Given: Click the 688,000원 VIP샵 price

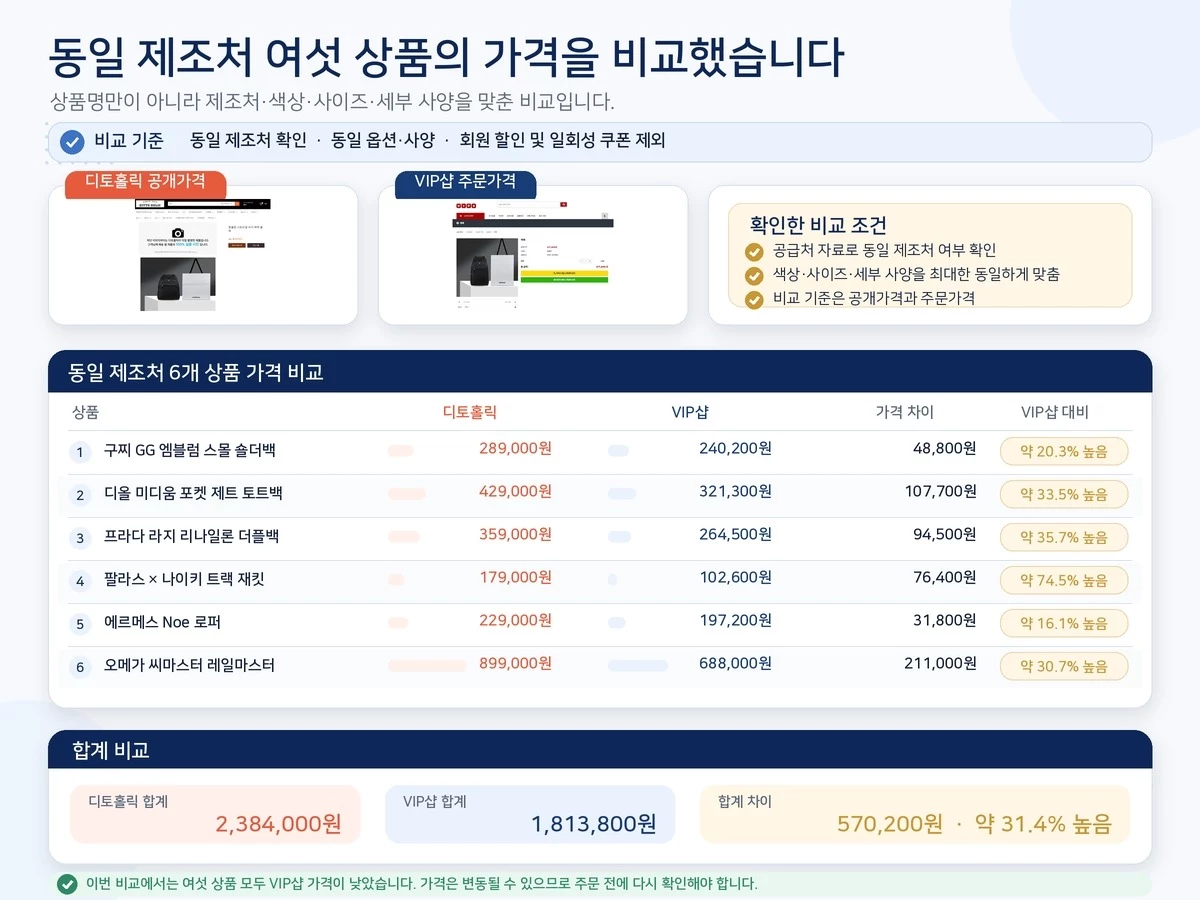Looking at the screenshot, I should (x=735, y=664).
